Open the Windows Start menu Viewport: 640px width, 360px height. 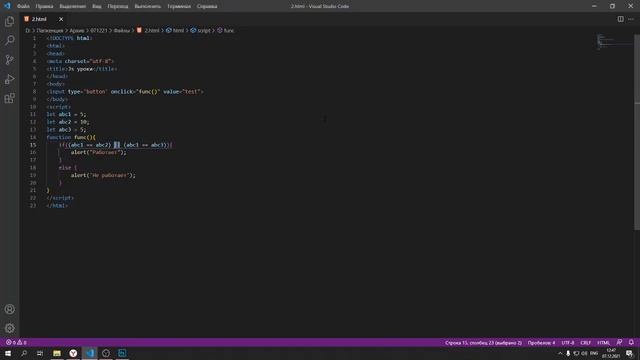click(8, 353)
